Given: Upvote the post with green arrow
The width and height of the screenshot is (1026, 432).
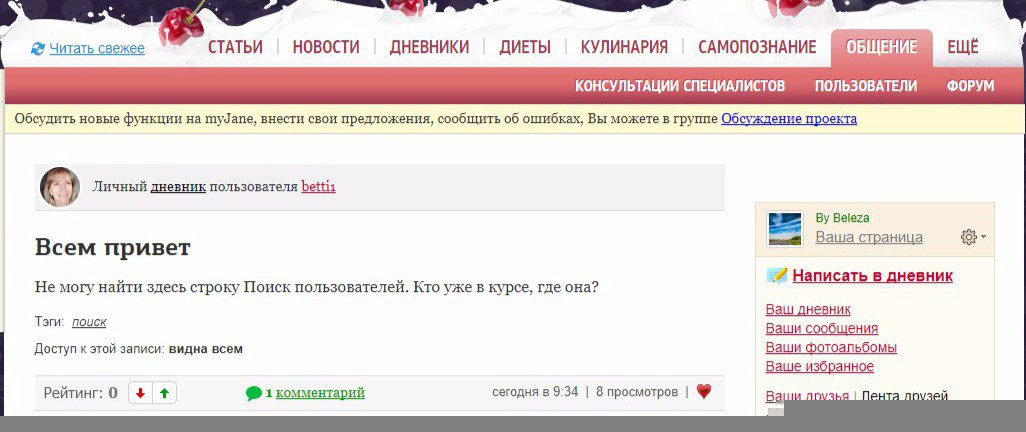Looking at the screenshot, I should click(164, 393).
